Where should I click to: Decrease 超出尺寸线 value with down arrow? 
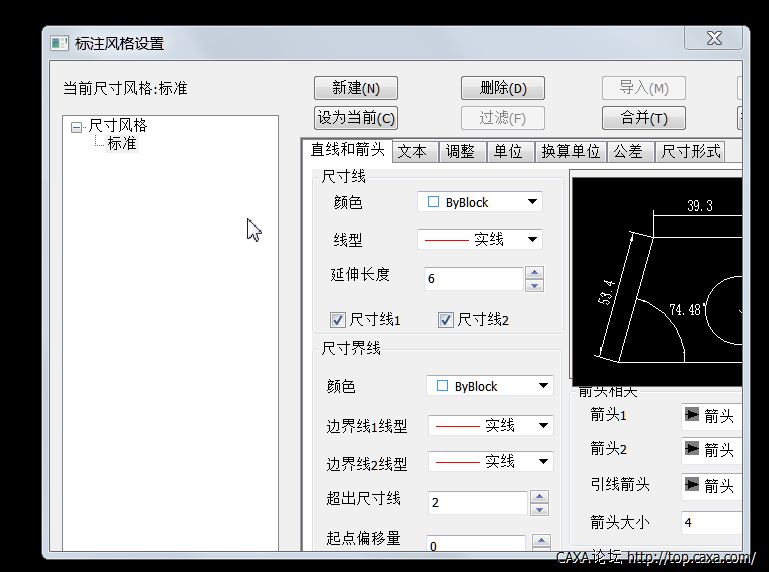coord(539,509)
